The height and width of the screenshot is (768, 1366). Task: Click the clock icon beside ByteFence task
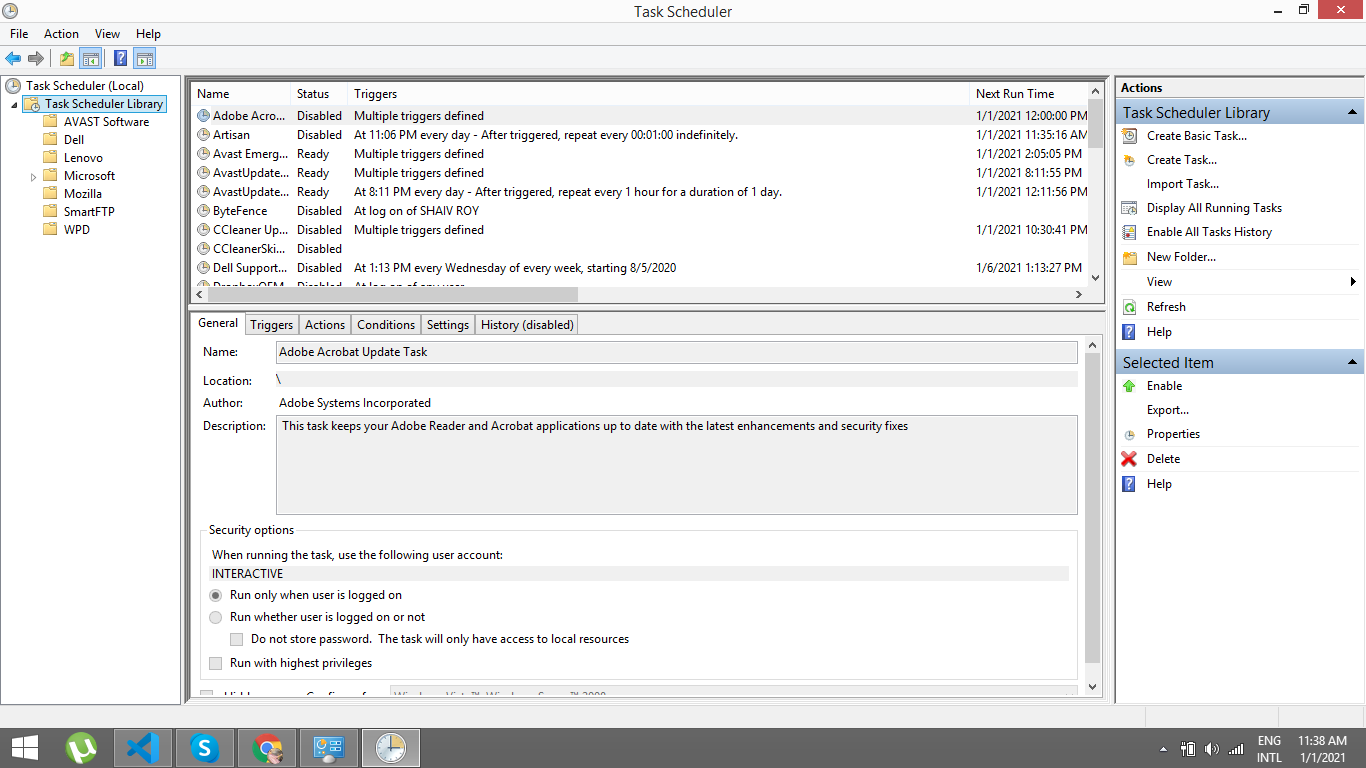click(x=204, y=211)
